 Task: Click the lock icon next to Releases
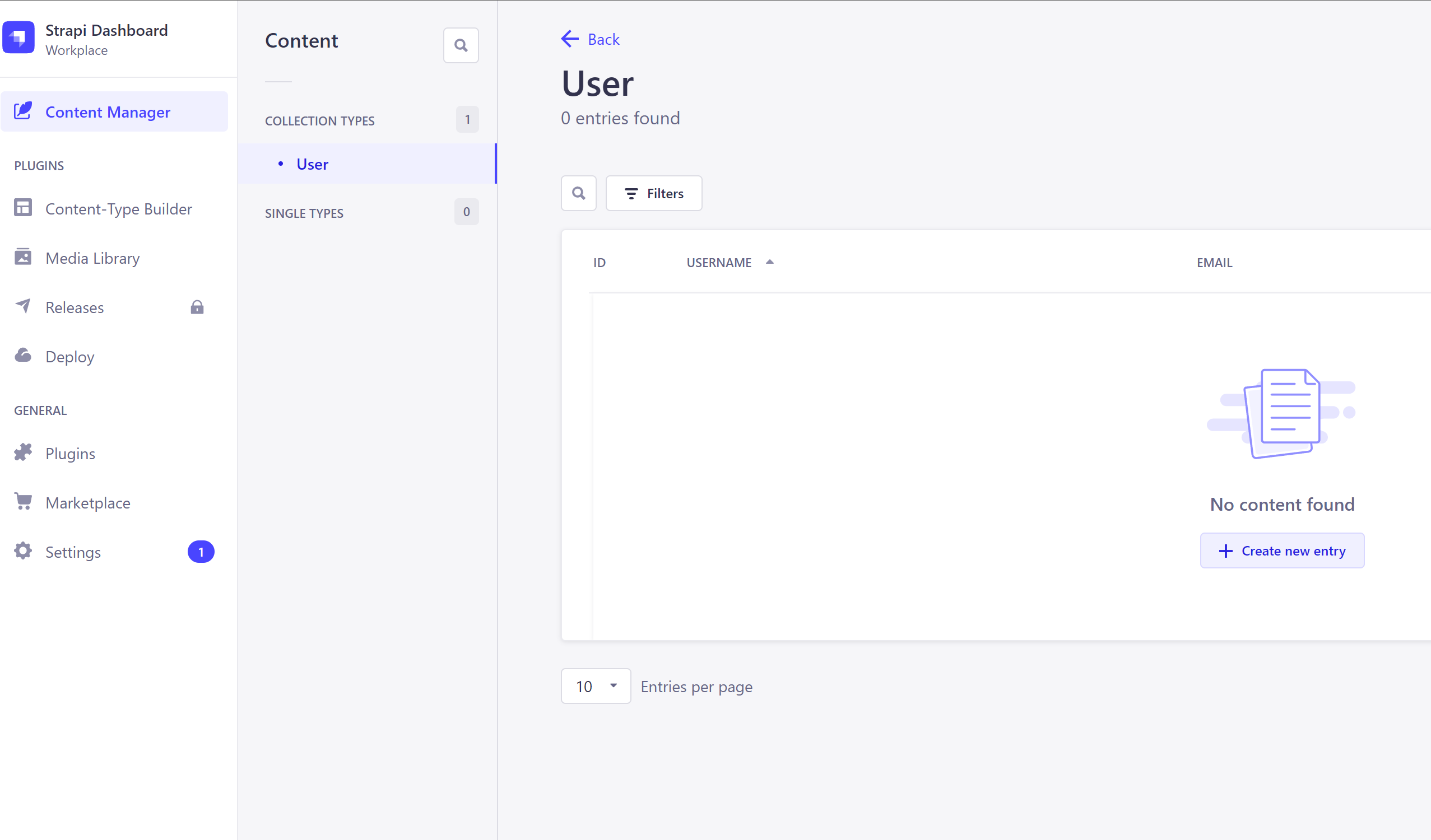tap(197, 307)
